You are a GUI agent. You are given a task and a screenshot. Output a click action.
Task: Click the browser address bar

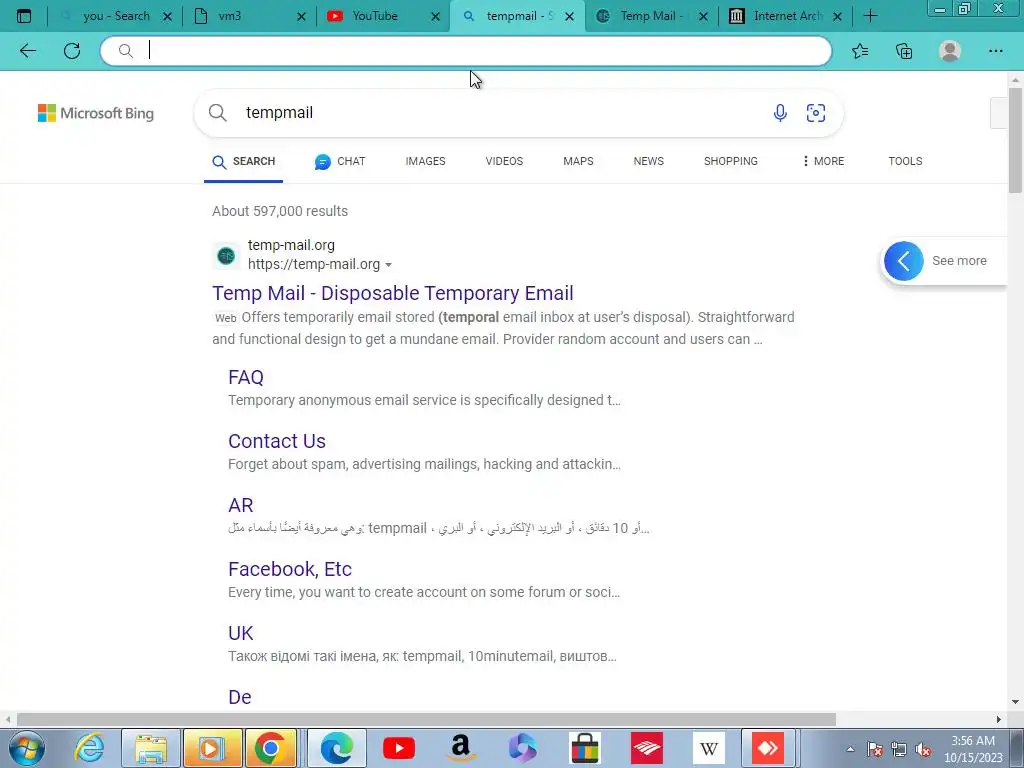coord(466,51)
